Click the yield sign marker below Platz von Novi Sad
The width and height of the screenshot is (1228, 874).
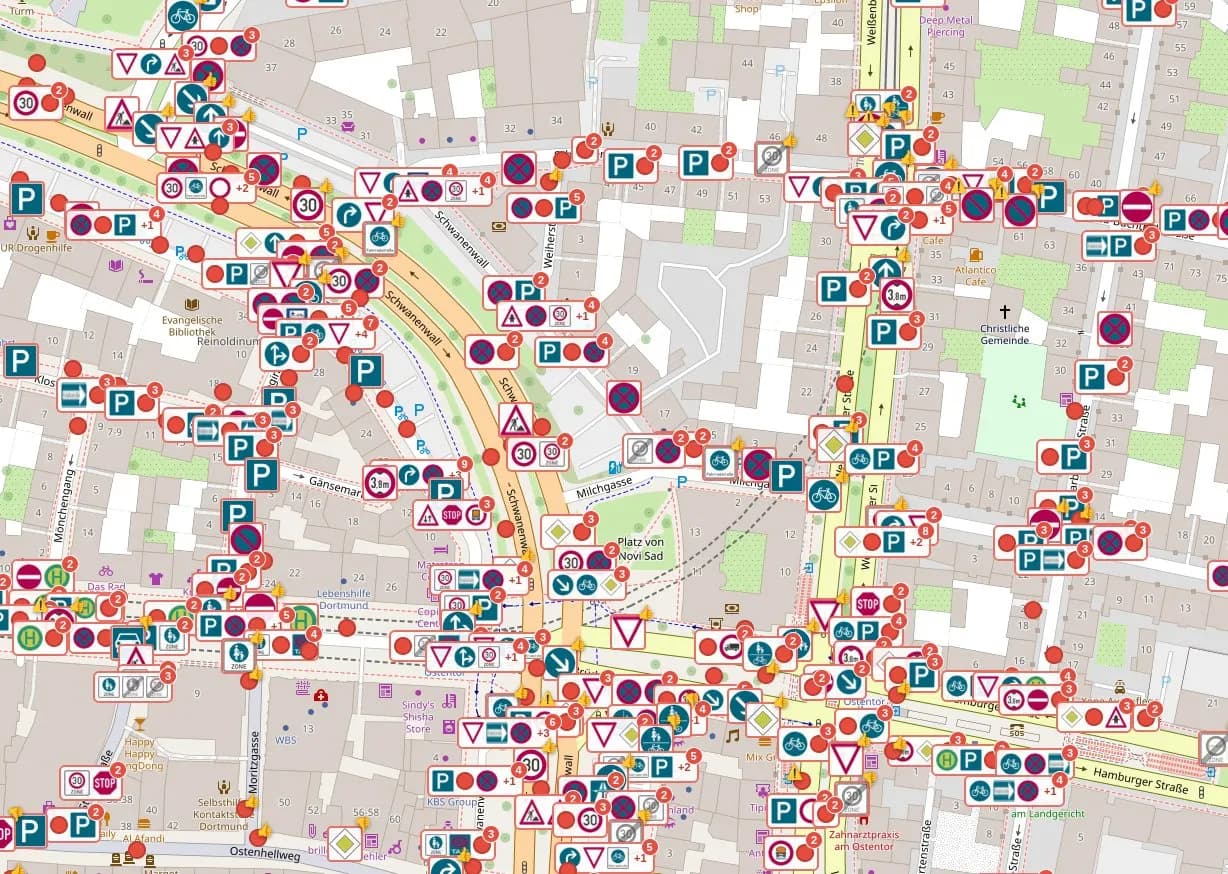pos(627,630)
